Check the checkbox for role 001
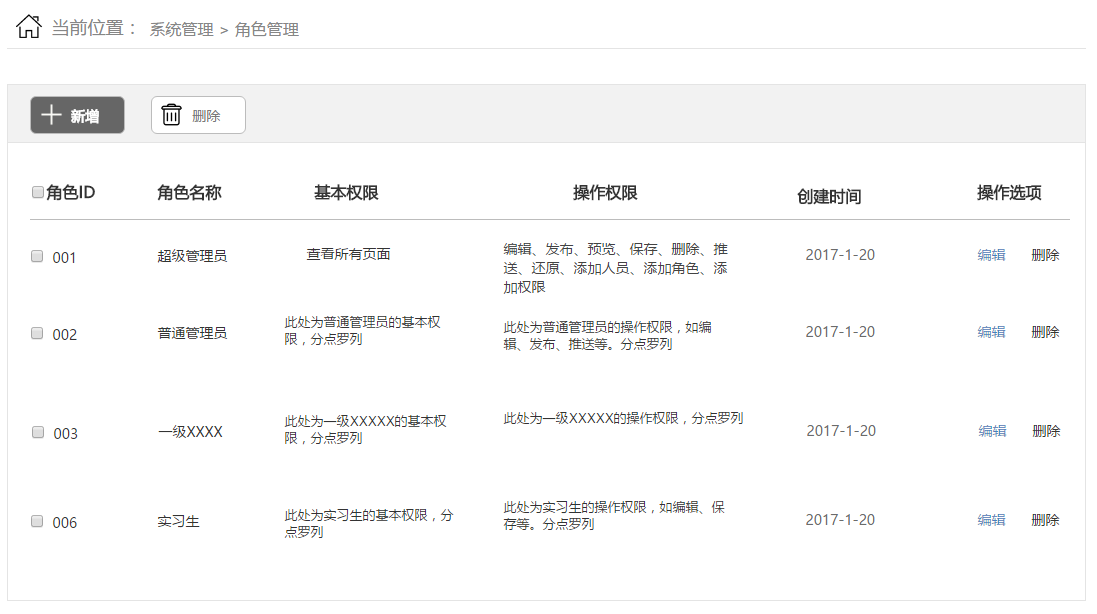The height and width of the screenshot is (614, 1097). (x=37, y=256)
